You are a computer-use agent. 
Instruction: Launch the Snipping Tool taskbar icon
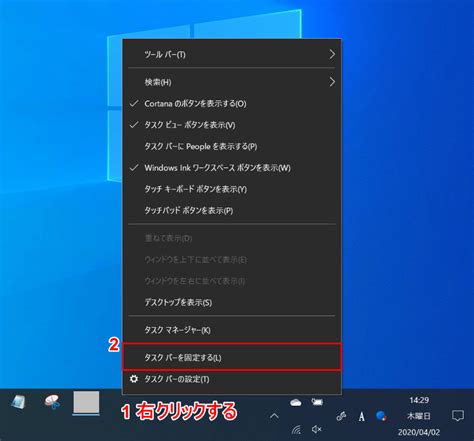pyautogui.click(x=52, y=402)
